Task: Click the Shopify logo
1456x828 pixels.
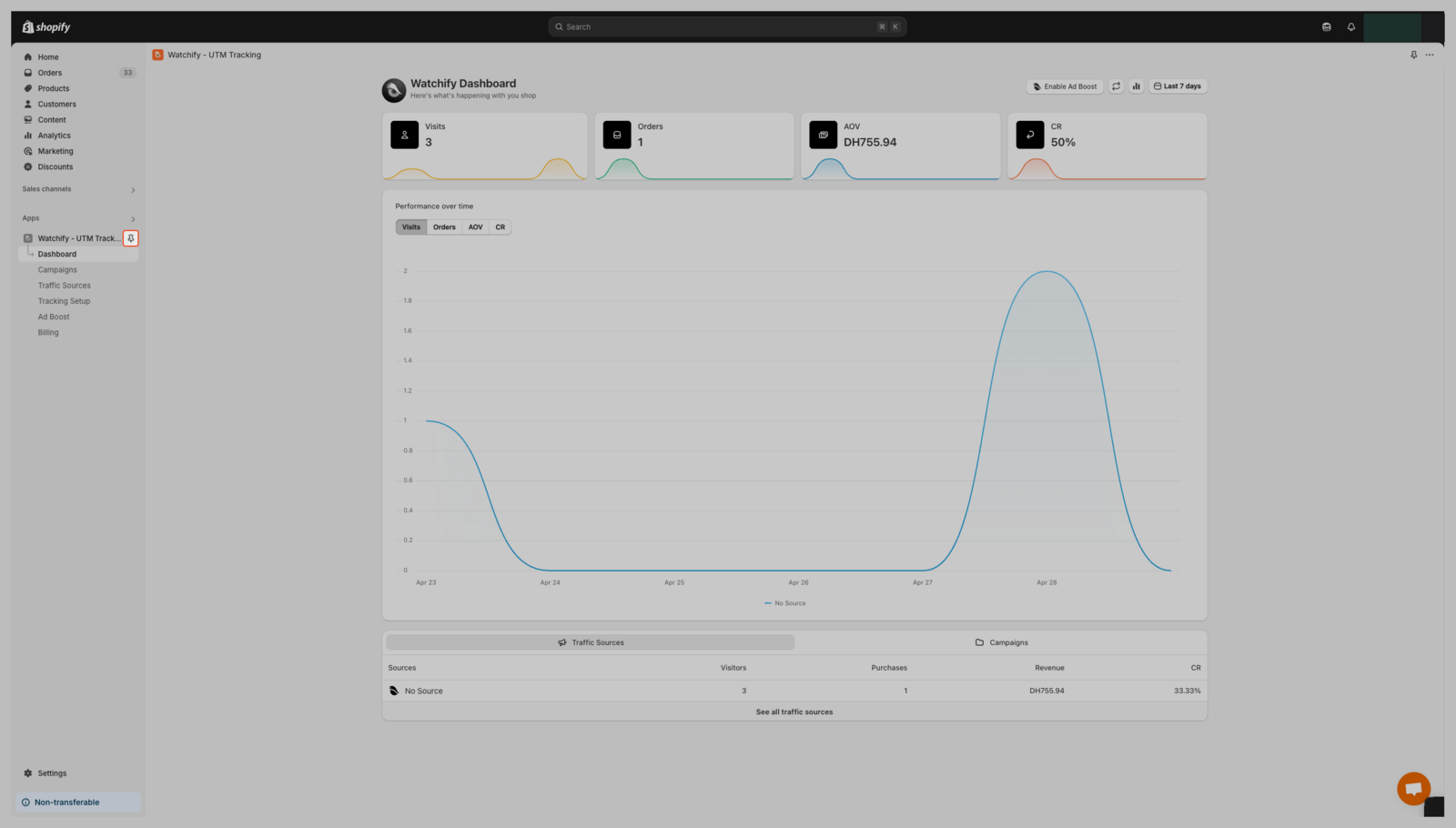Action: [46, 27]
